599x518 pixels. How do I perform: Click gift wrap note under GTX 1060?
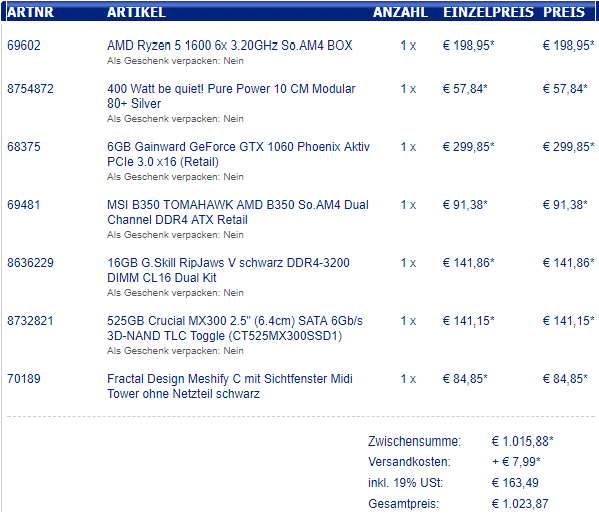175,177
